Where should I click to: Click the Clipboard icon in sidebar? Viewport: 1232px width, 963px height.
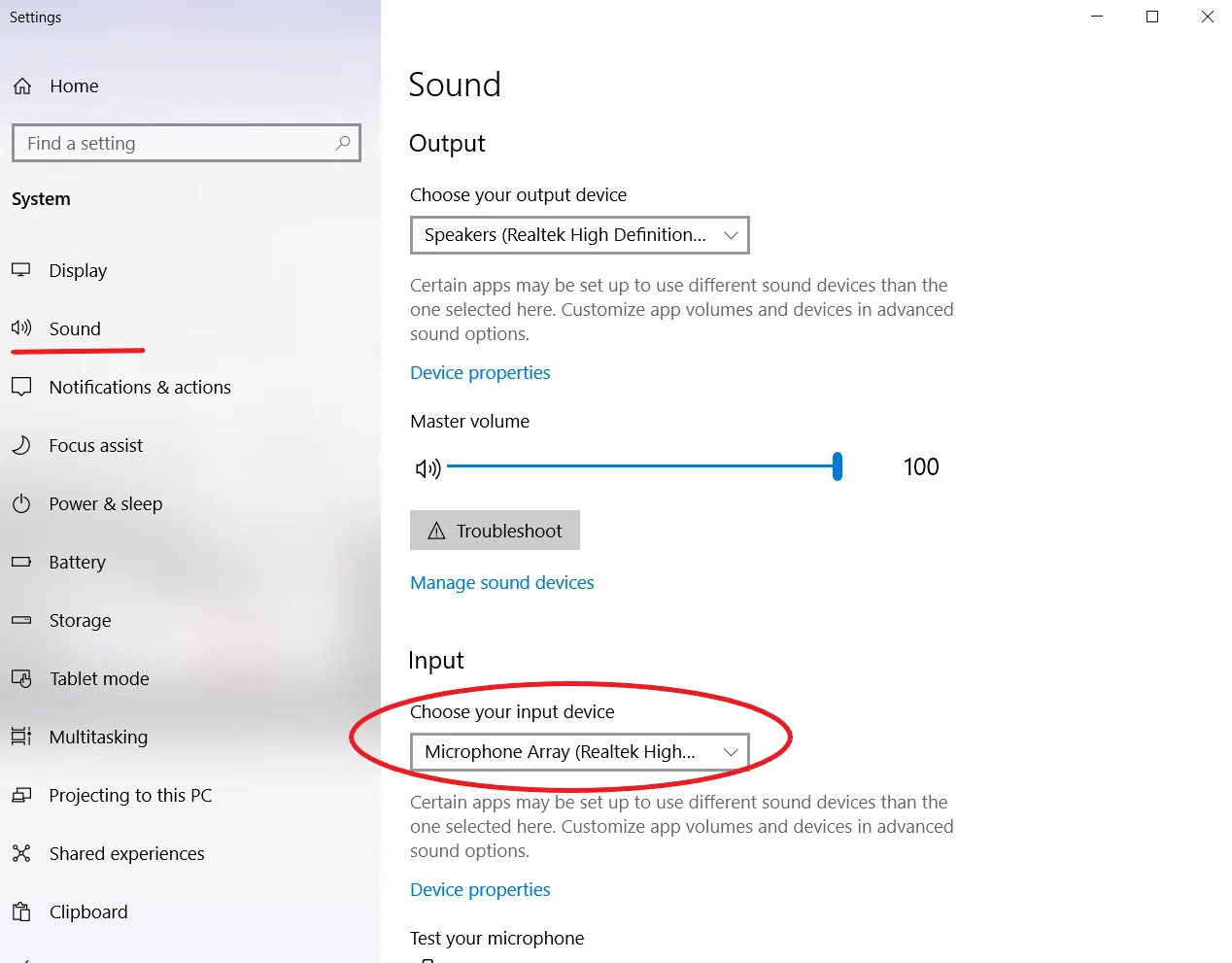tap(21, 911)
